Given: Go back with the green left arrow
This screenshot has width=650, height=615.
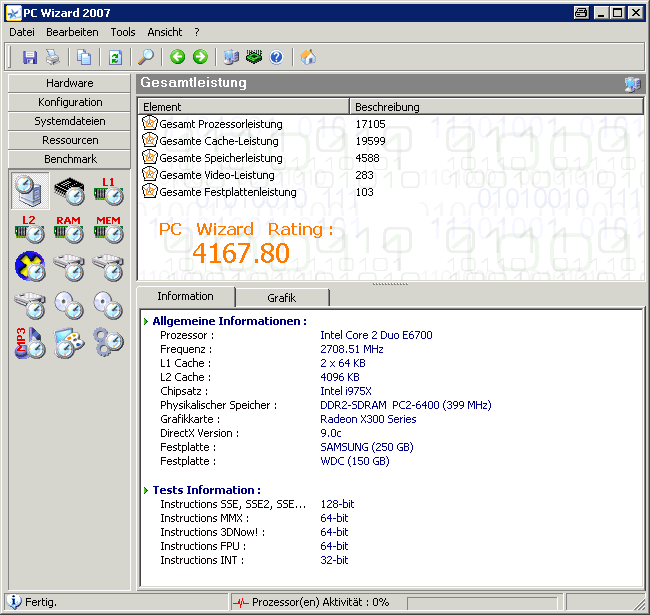Looking at the screenshot, I should coord(177,57).
